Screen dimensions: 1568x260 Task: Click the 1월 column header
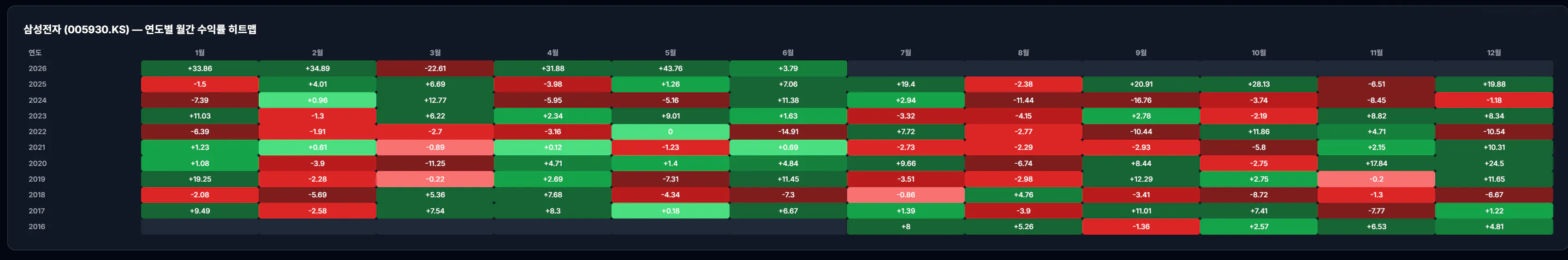point(200,53)
